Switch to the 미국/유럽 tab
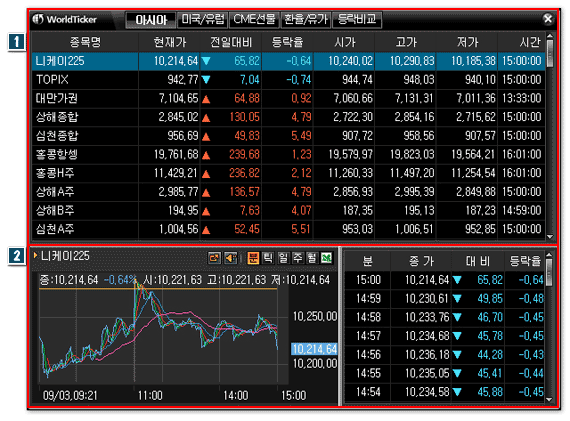 (203, 20)
